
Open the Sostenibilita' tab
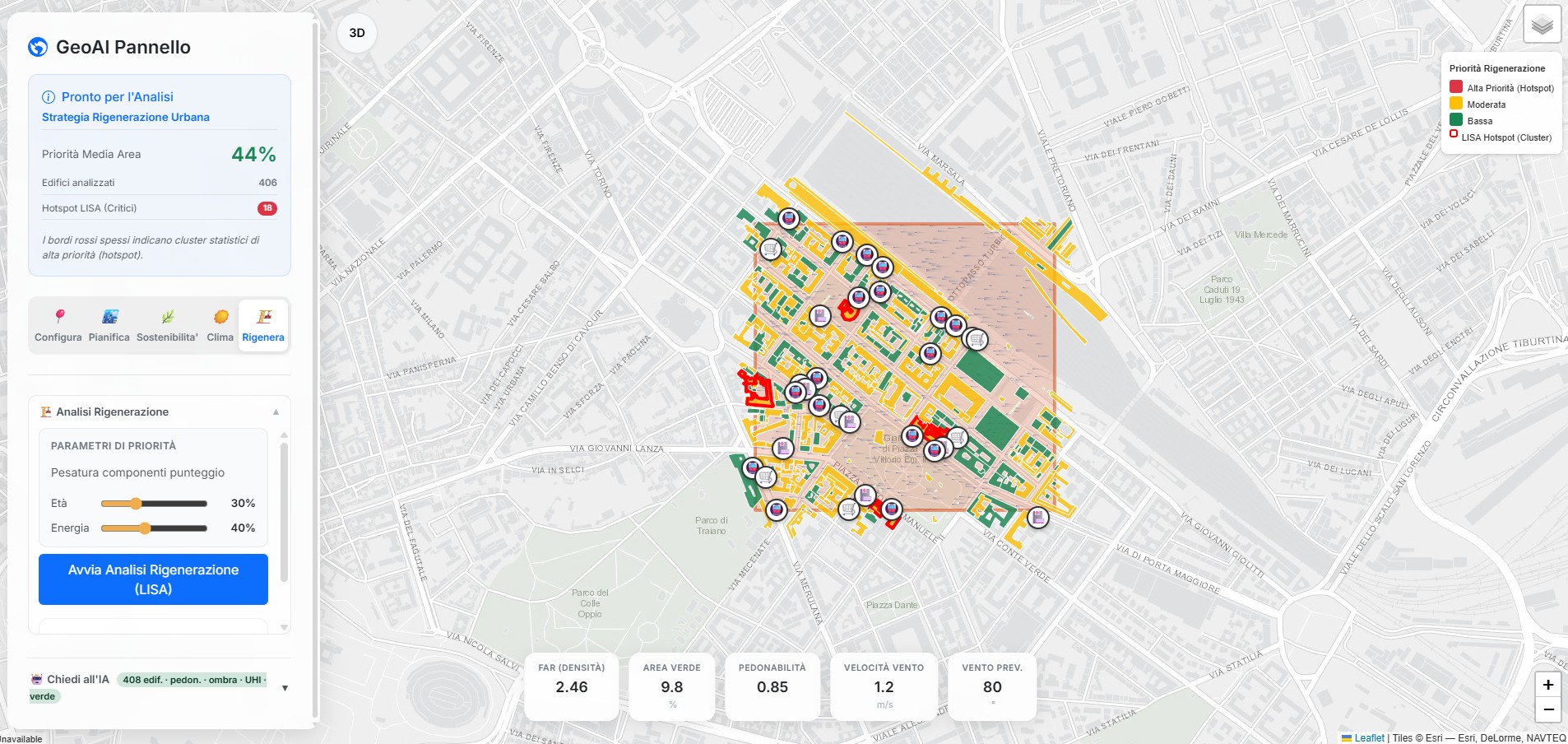(x=168, y=326)
